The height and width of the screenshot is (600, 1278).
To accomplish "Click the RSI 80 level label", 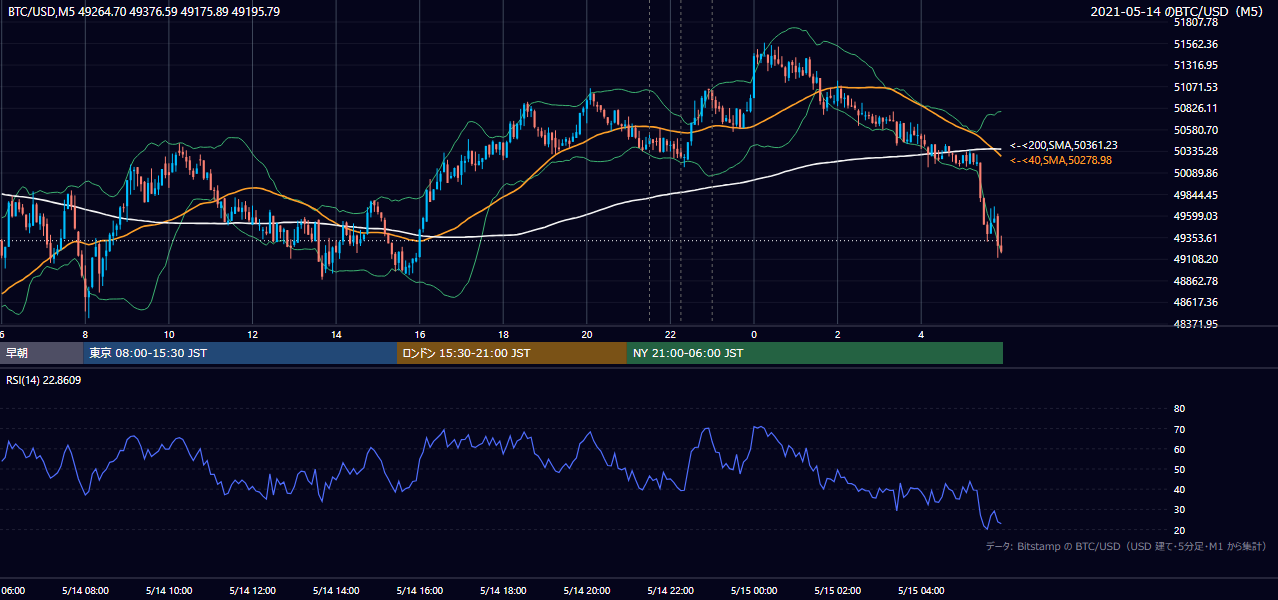I will coord(1179,409).
